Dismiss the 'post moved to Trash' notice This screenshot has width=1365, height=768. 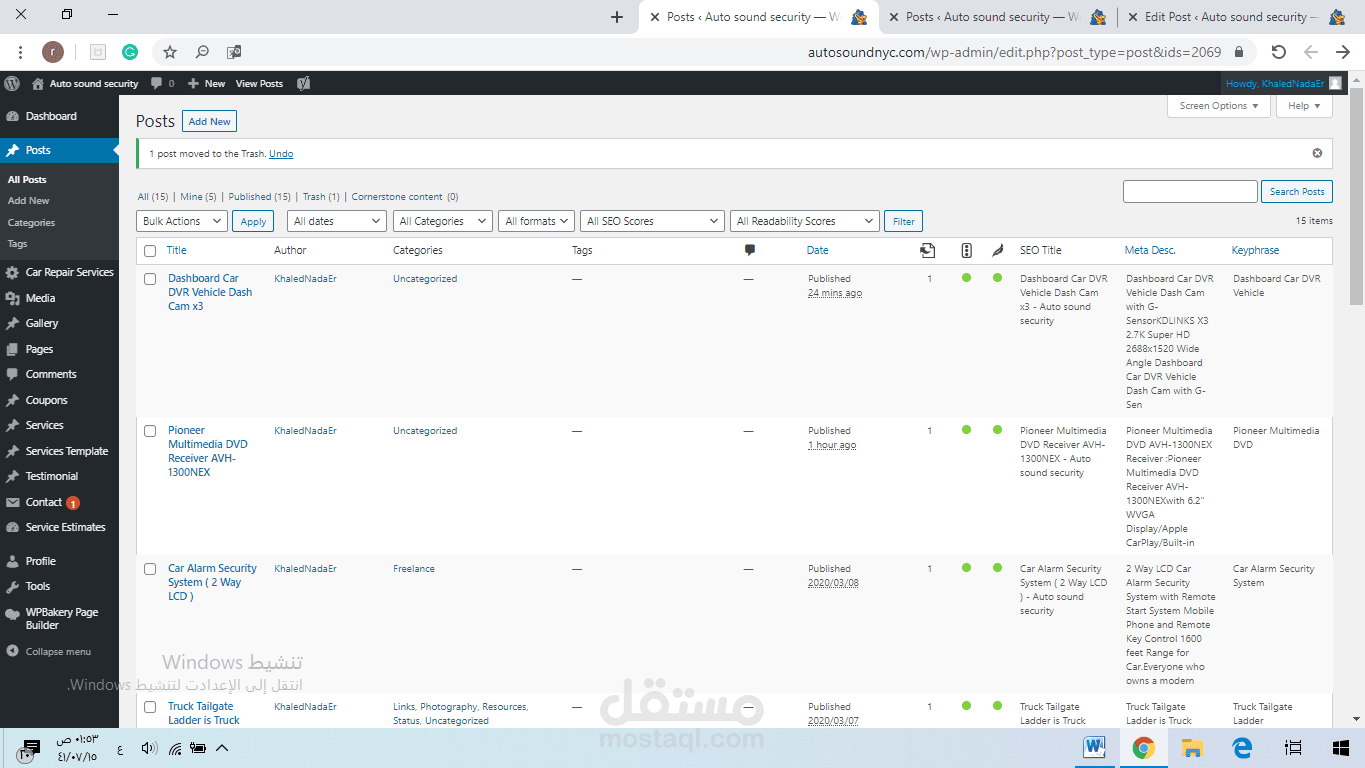1317,153
